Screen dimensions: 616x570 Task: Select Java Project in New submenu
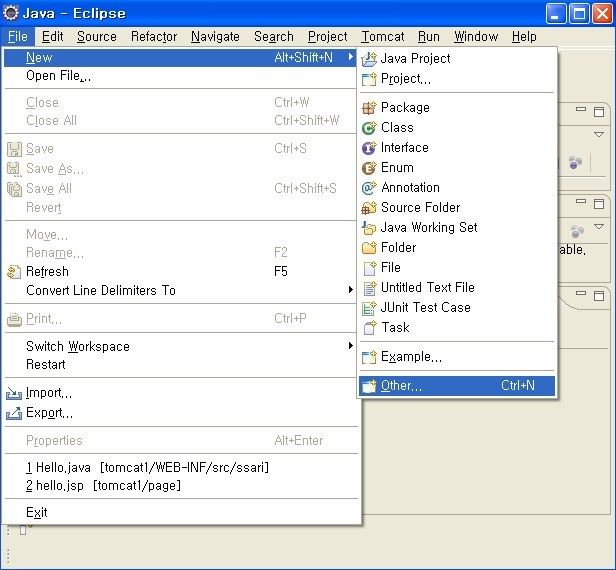click(x=457, y=59)
